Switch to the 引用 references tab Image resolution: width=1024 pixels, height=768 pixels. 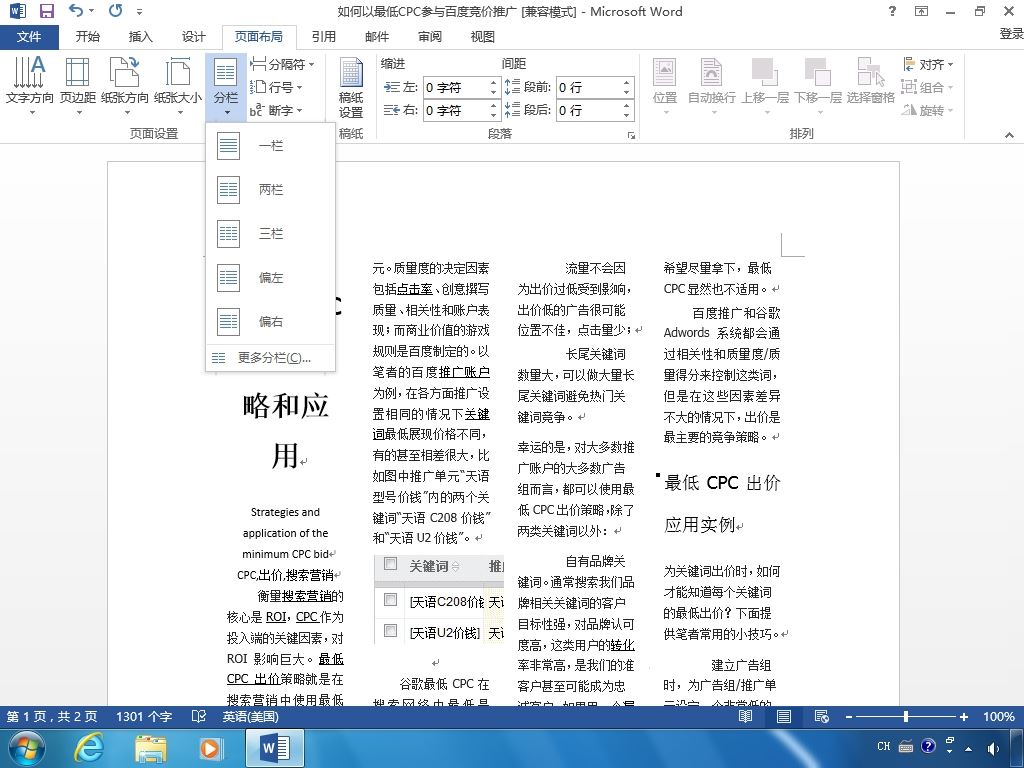[323, 37]
